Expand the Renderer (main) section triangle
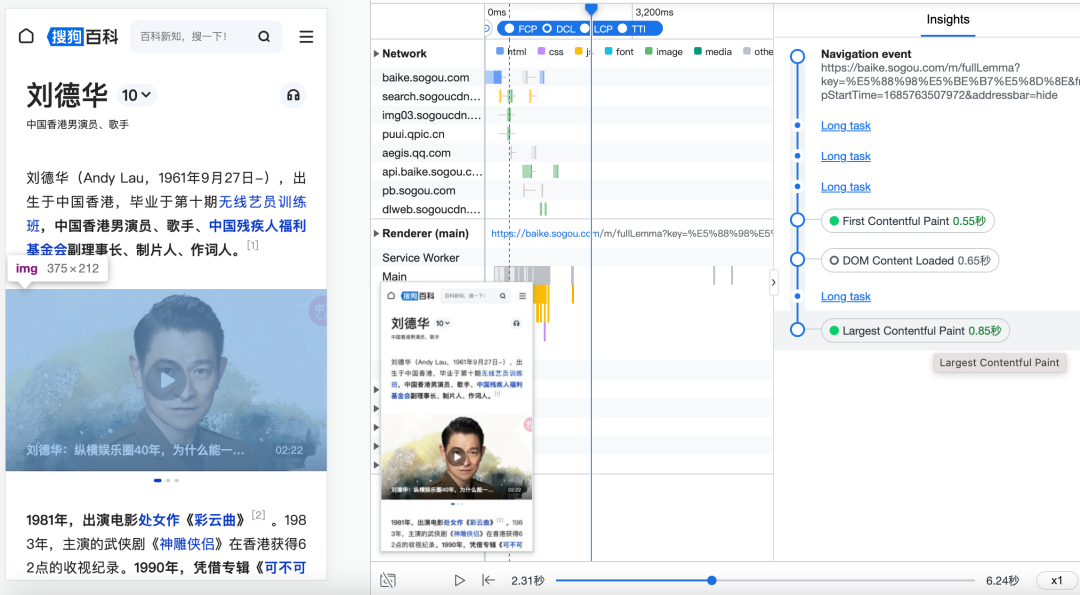 pyautogui.click(x=376, y=233)
